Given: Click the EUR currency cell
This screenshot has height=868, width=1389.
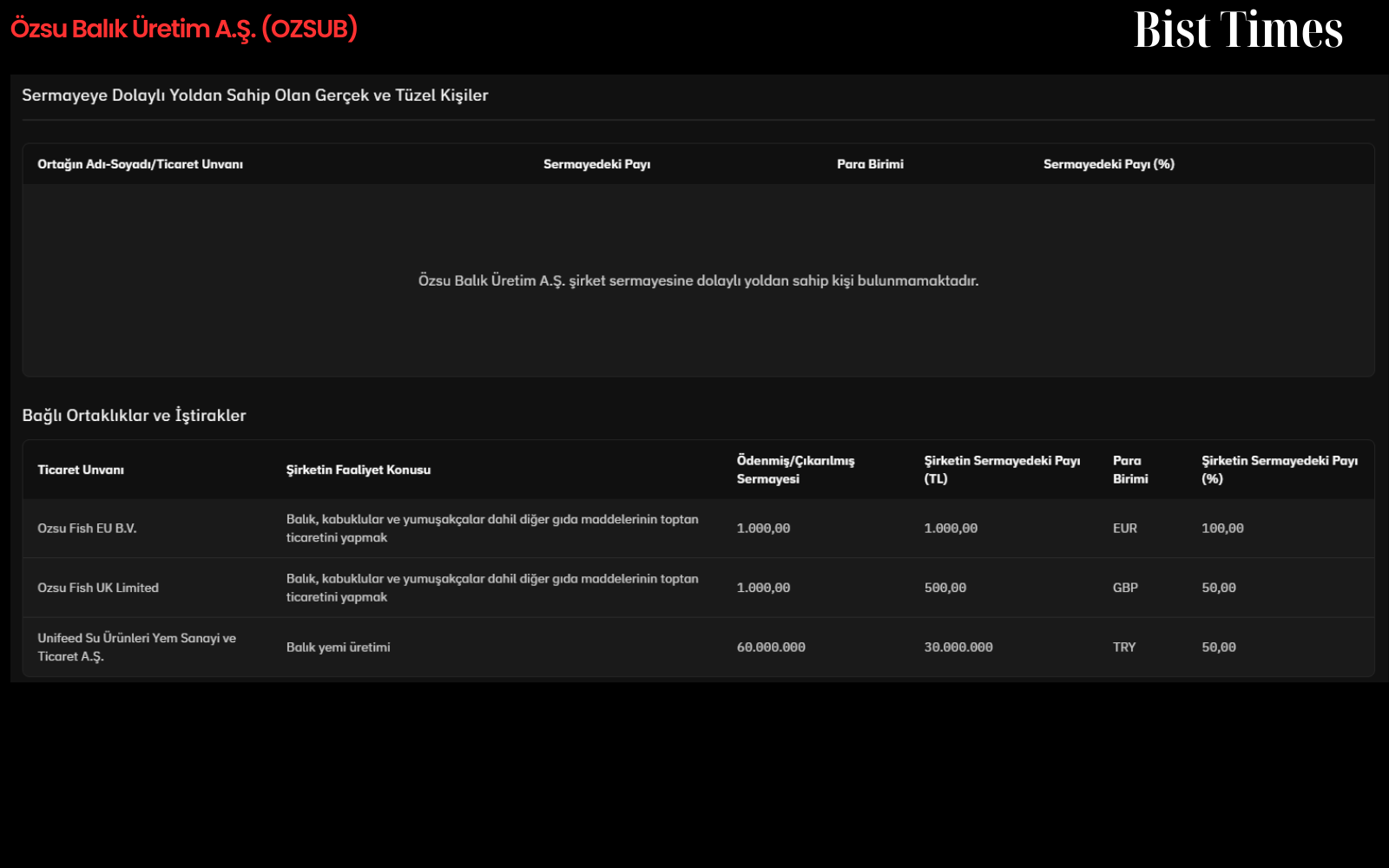Looking at the screenshot, I should (1125, 529).
